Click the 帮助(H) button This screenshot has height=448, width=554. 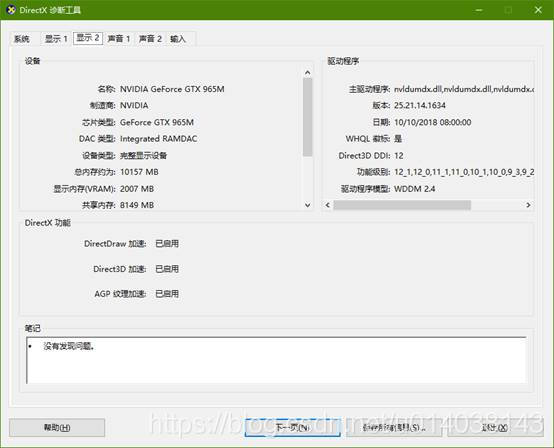tap(57, 428)
